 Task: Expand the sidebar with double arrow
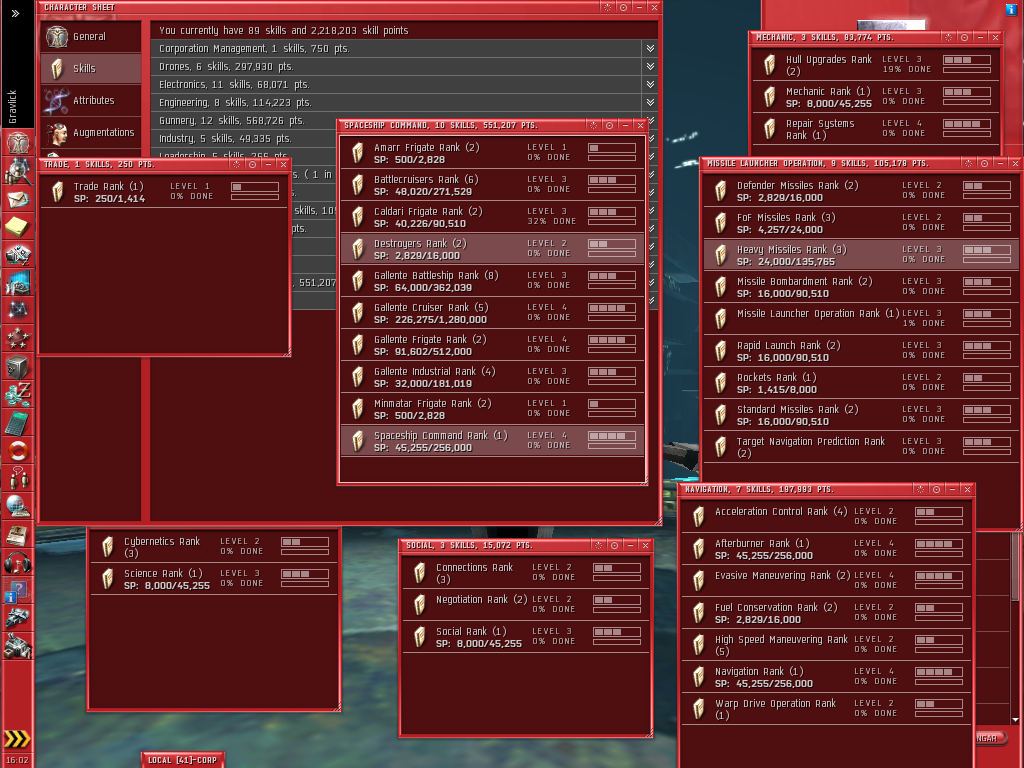point(15,13)
